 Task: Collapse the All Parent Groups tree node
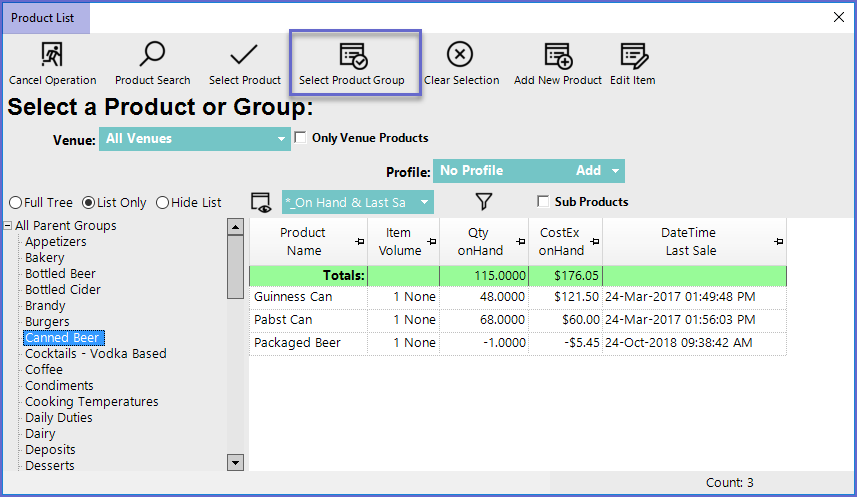point(8,226)
